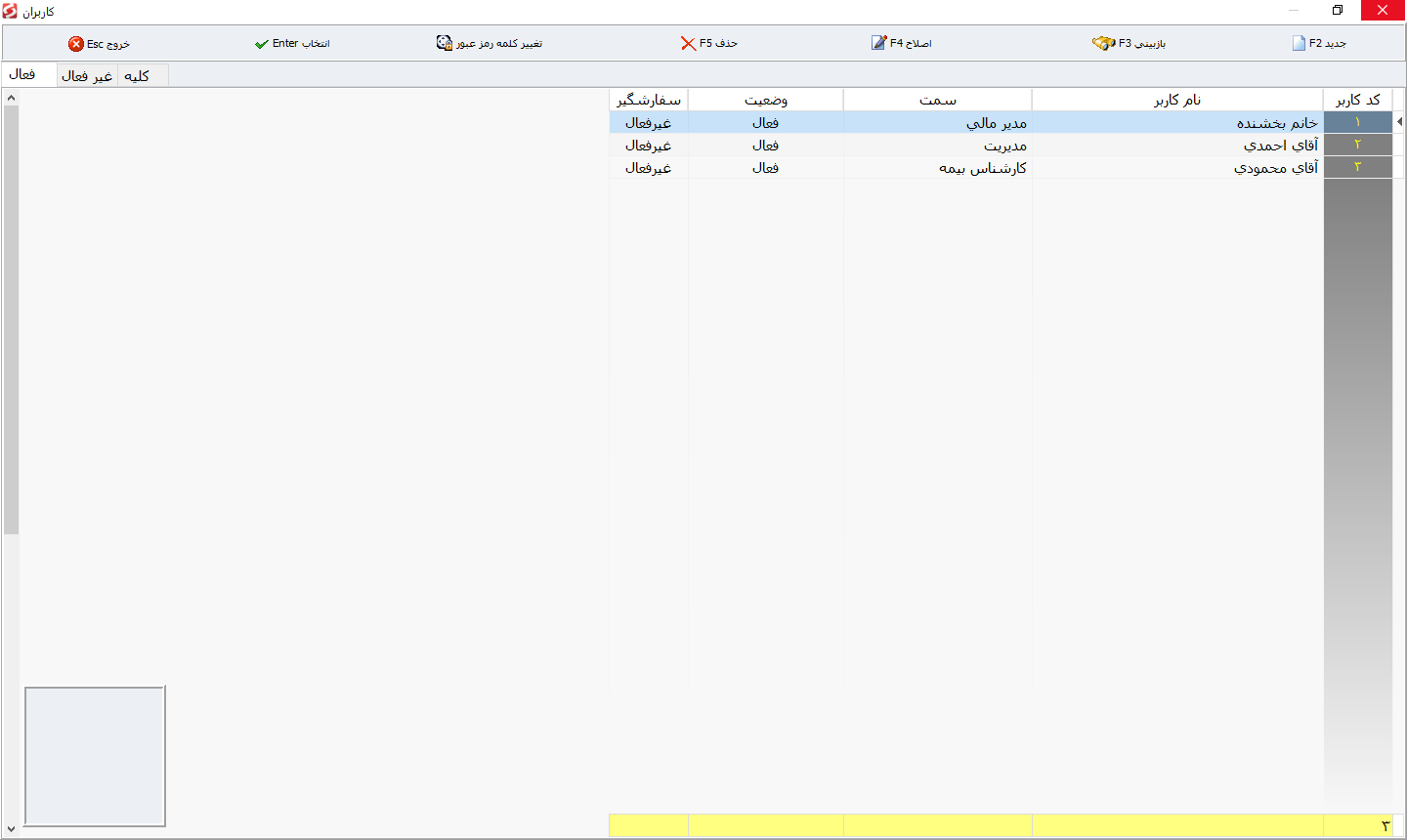This screenshot has height=840, width=1407.
Task: Open the غیر فعال (Inactive) tab
Action: coord(87,76)
